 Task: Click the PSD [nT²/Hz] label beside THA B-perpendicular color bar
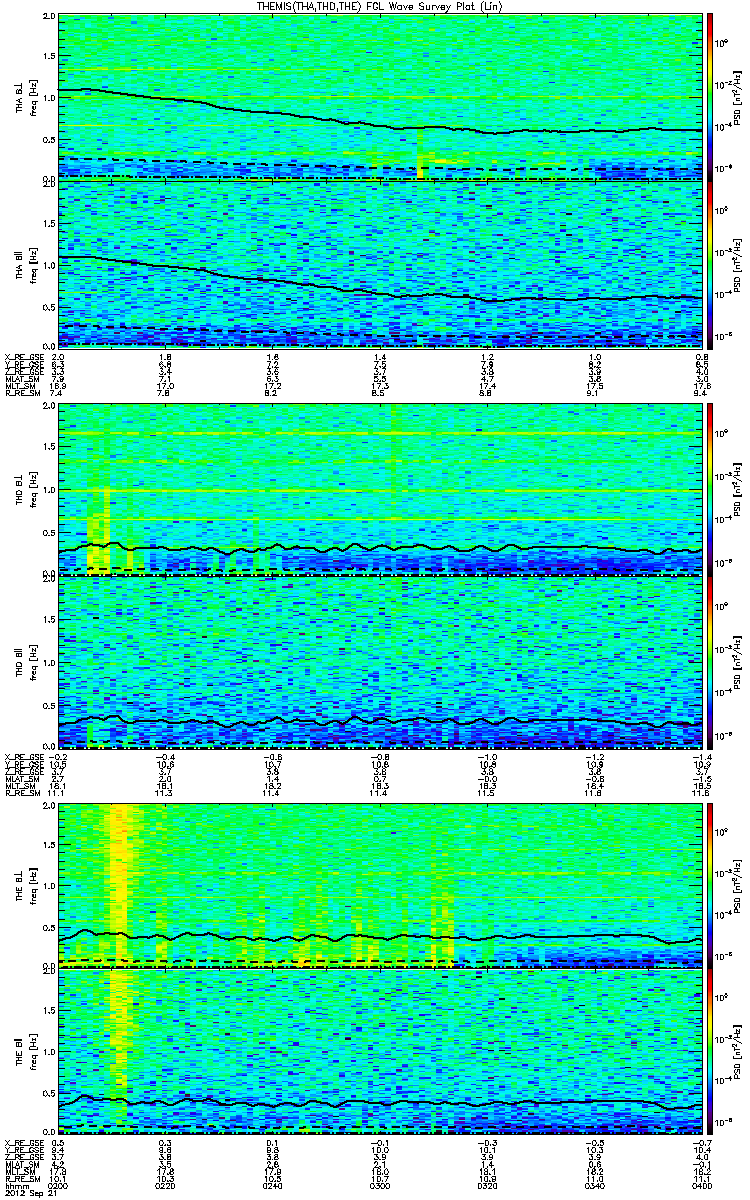click(x=737, y=96)
